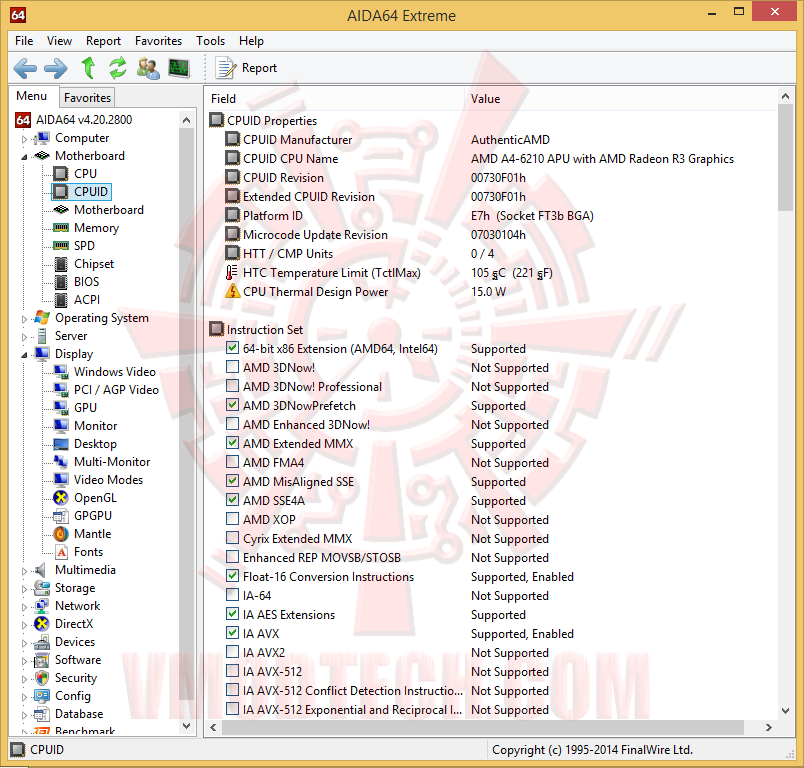This screenshot has width=804, height=768.
Task: Expand the Network tree node
Action: point(24,607)
